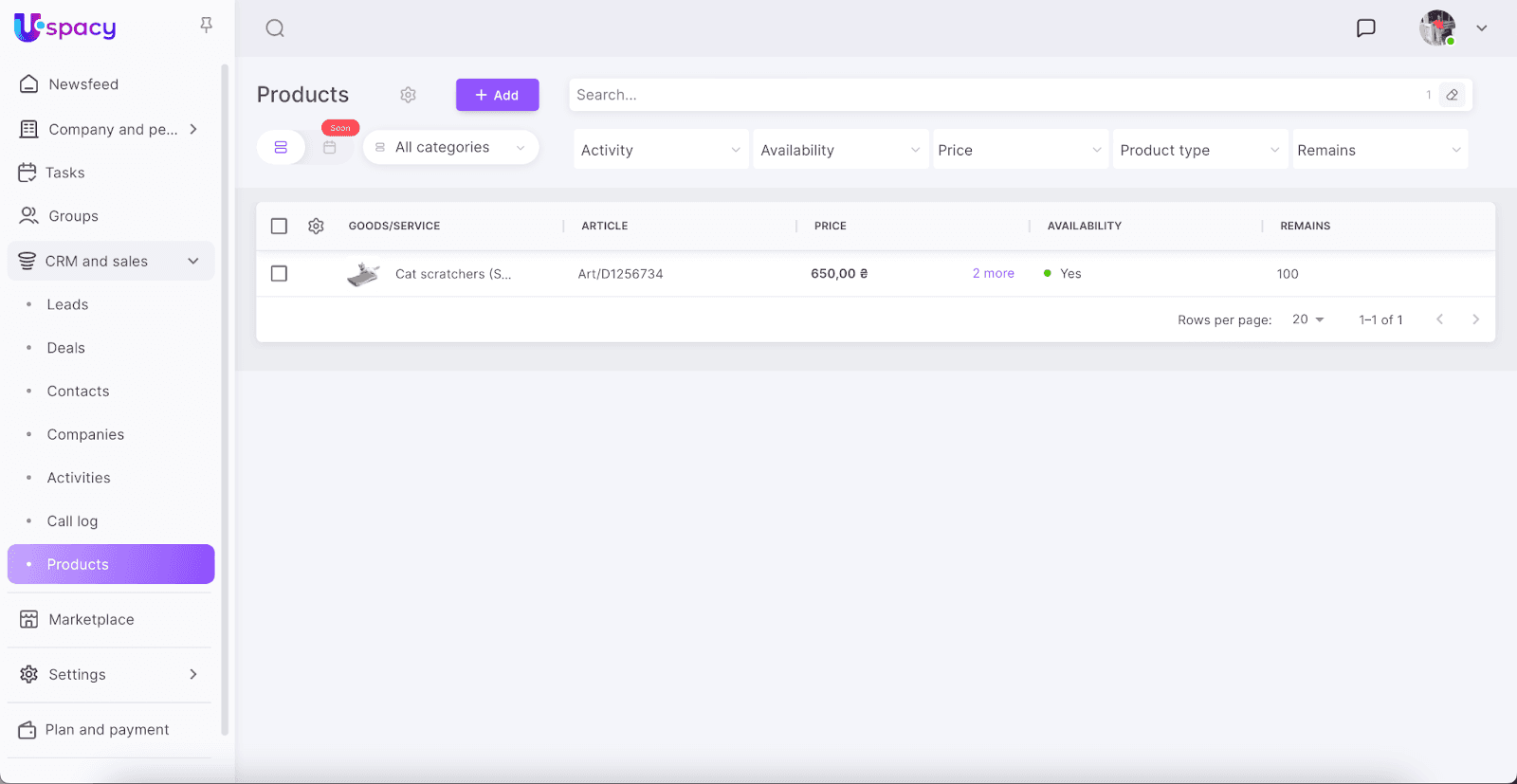Expand the Availability filter dropdown
Viewport: 1517px width, 784px height.
tap(839, 150)
